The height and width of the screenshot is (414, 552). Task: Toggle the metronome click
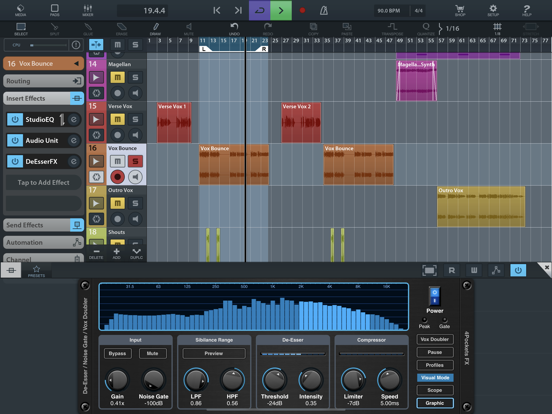(324, 10)
